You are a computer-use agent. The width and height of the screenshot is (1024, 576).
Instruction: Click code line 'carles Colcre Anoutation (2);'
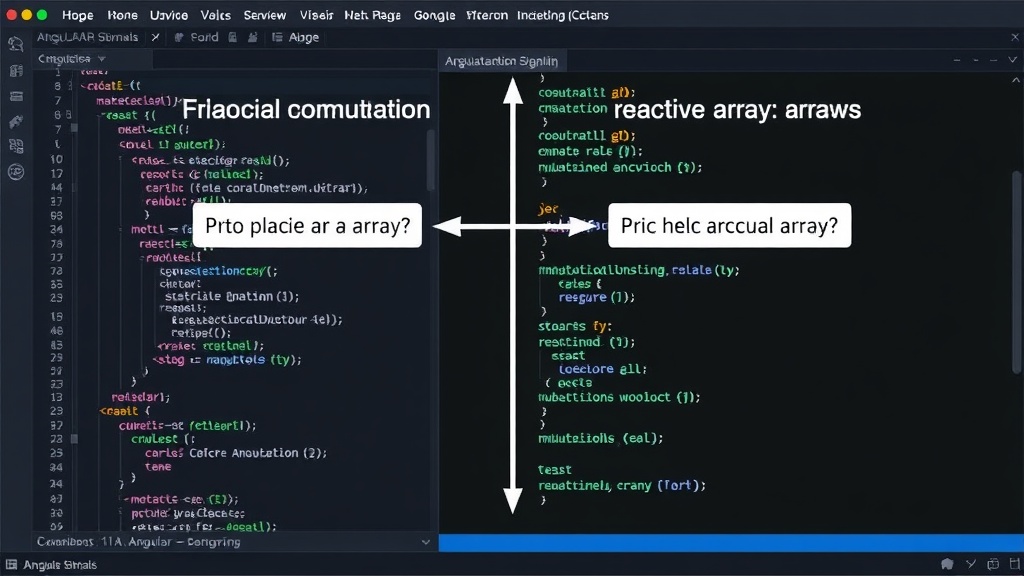236,453
